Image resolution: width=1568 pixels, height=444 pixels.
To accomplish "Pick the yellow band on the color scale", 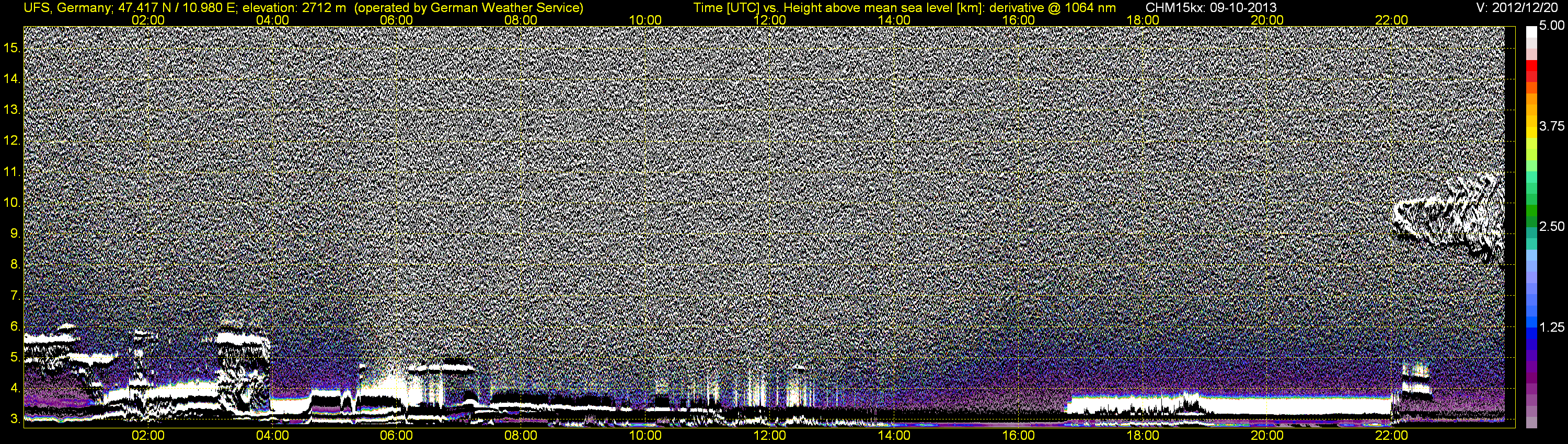I will pos(1531,134).
